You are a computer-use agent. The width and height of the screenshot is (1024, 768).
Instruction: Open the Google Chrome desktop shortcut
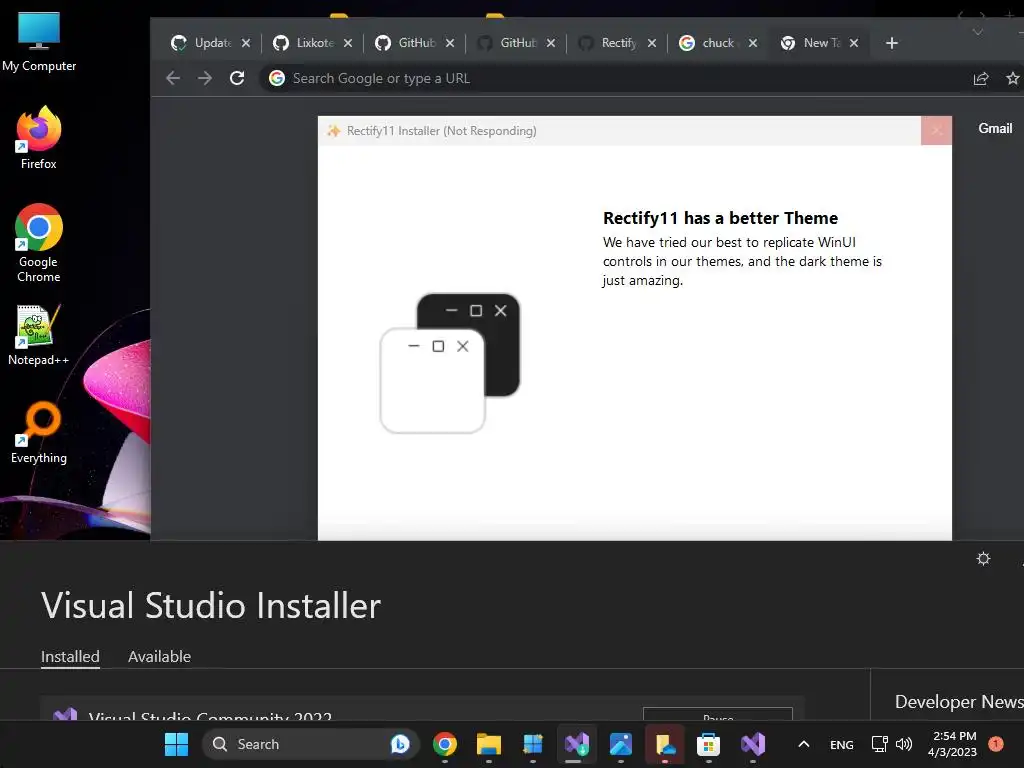pyautogui.click(x=39, y=242)
